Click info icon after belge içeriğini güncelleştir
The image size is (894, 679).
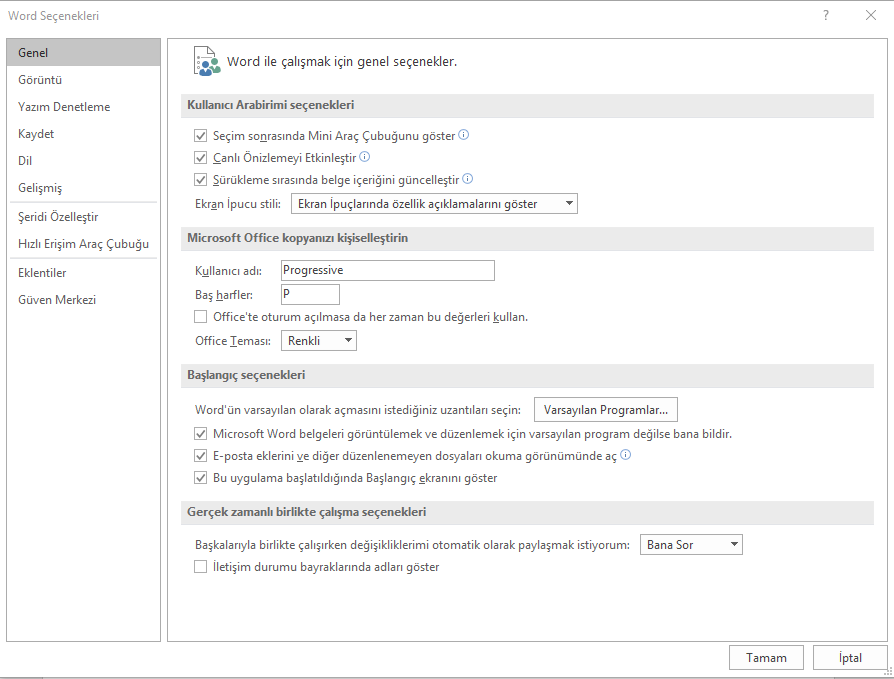(x=467, y=180)
